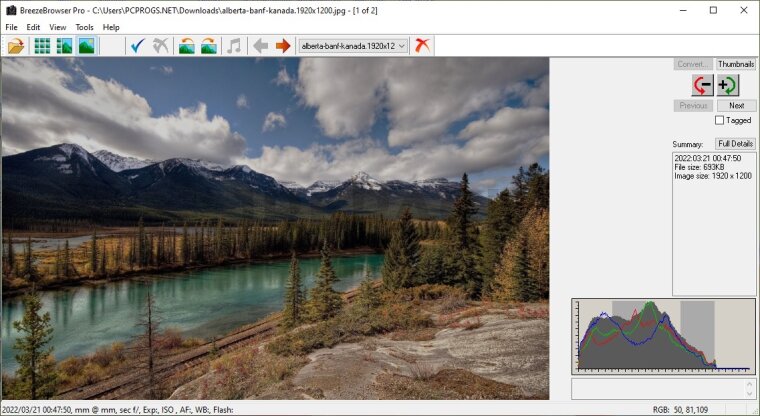Screen dimensions: 760x416
Task: Click the green plus rotate button
Action: [727, 85]
